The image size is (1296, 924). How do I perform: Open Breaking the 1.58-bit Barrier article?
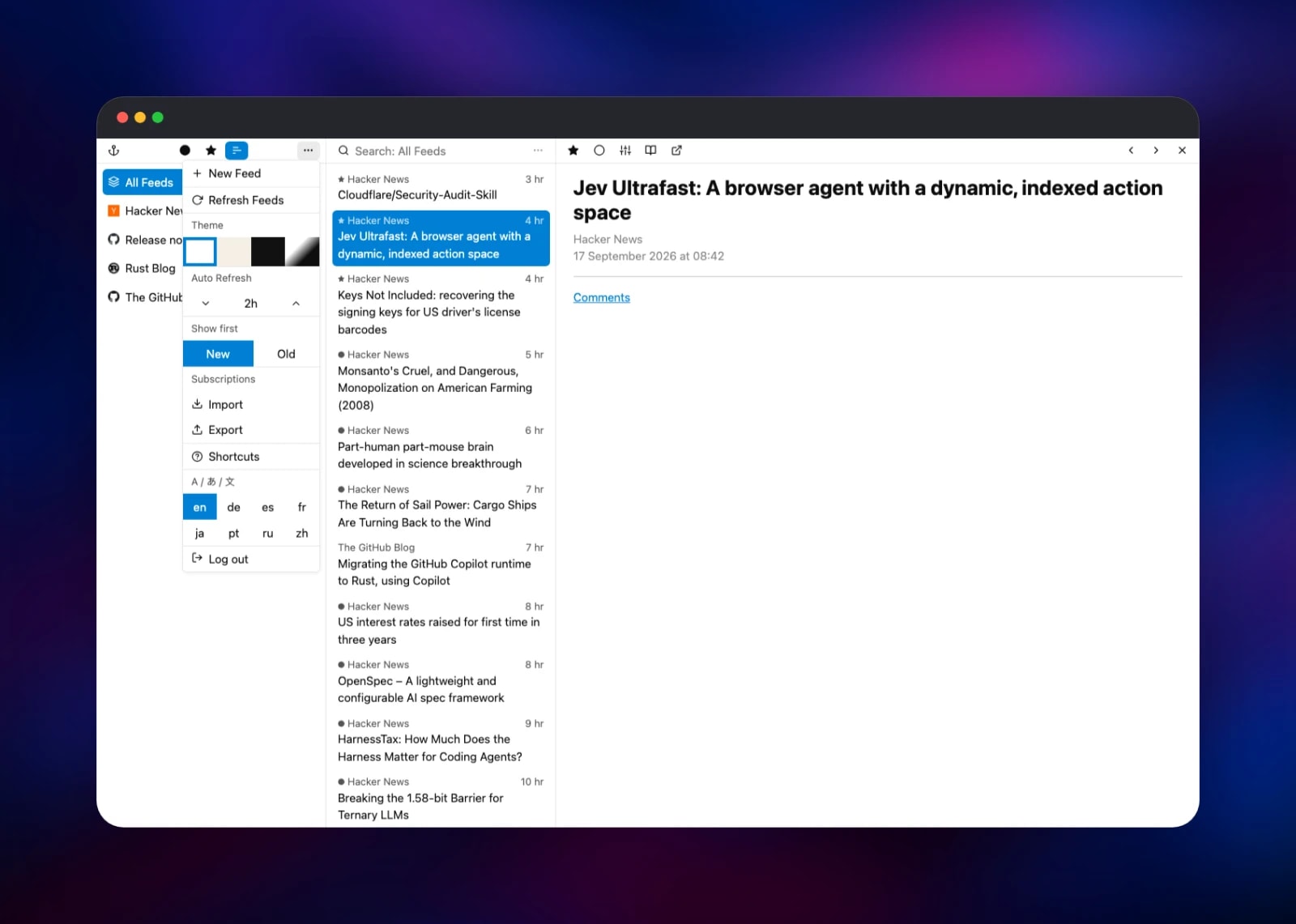click(x=441, y=799)
